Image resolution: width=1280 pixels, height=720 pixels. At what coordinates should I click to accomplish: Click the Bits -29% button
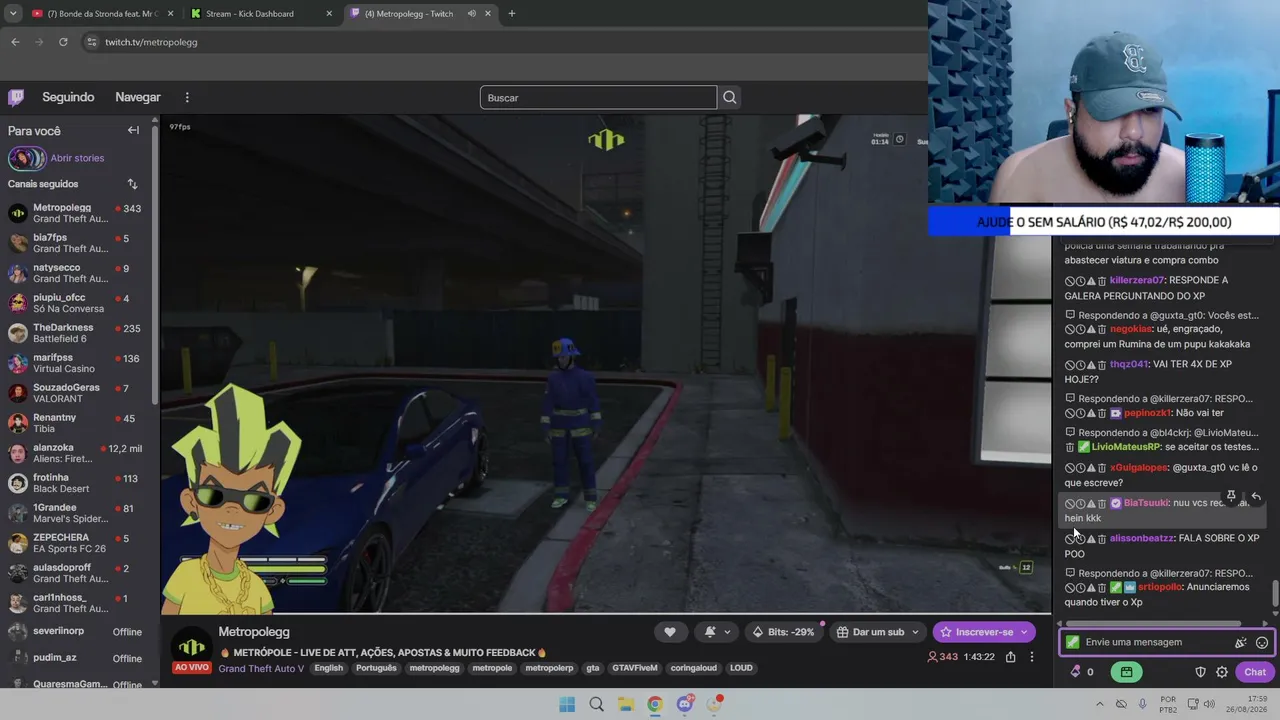point(783,632)
